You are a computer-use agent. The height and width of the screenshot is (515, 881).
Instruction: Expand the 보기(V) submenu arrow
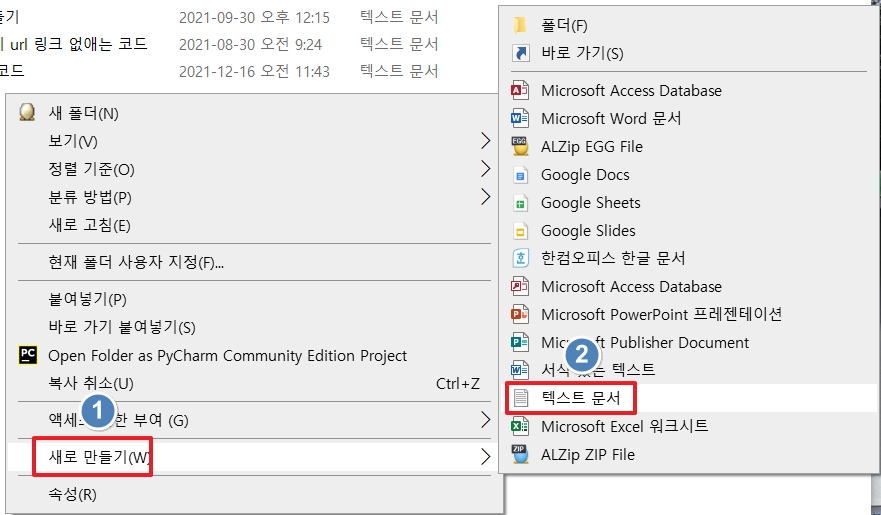click(485, 140)
